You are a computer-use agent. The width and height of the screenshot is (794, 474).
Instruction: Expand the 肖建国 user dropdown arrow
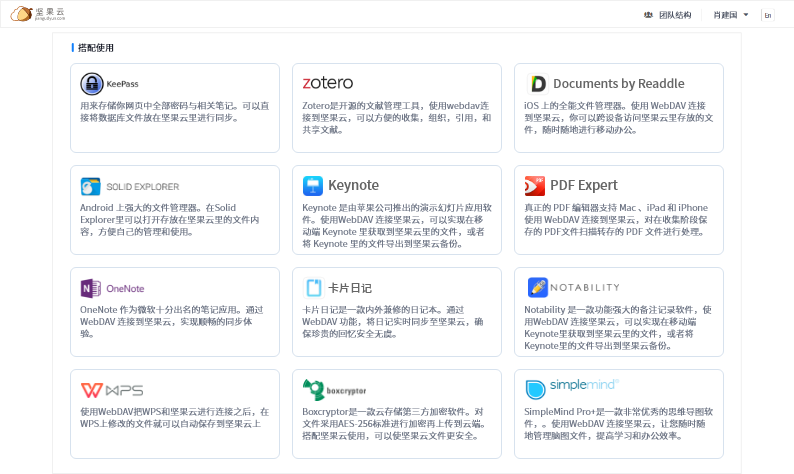(x=745, y=15)
